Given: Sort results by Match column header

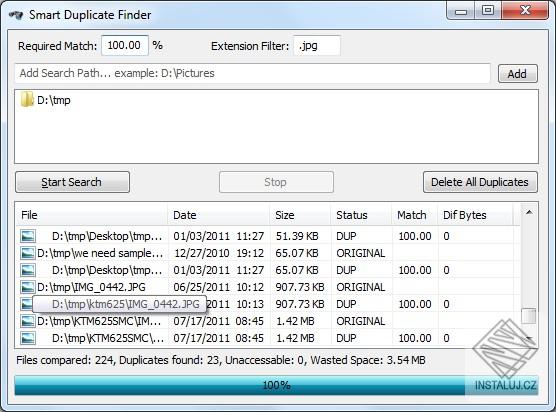Looking at the screenshot, I should 415,215.
